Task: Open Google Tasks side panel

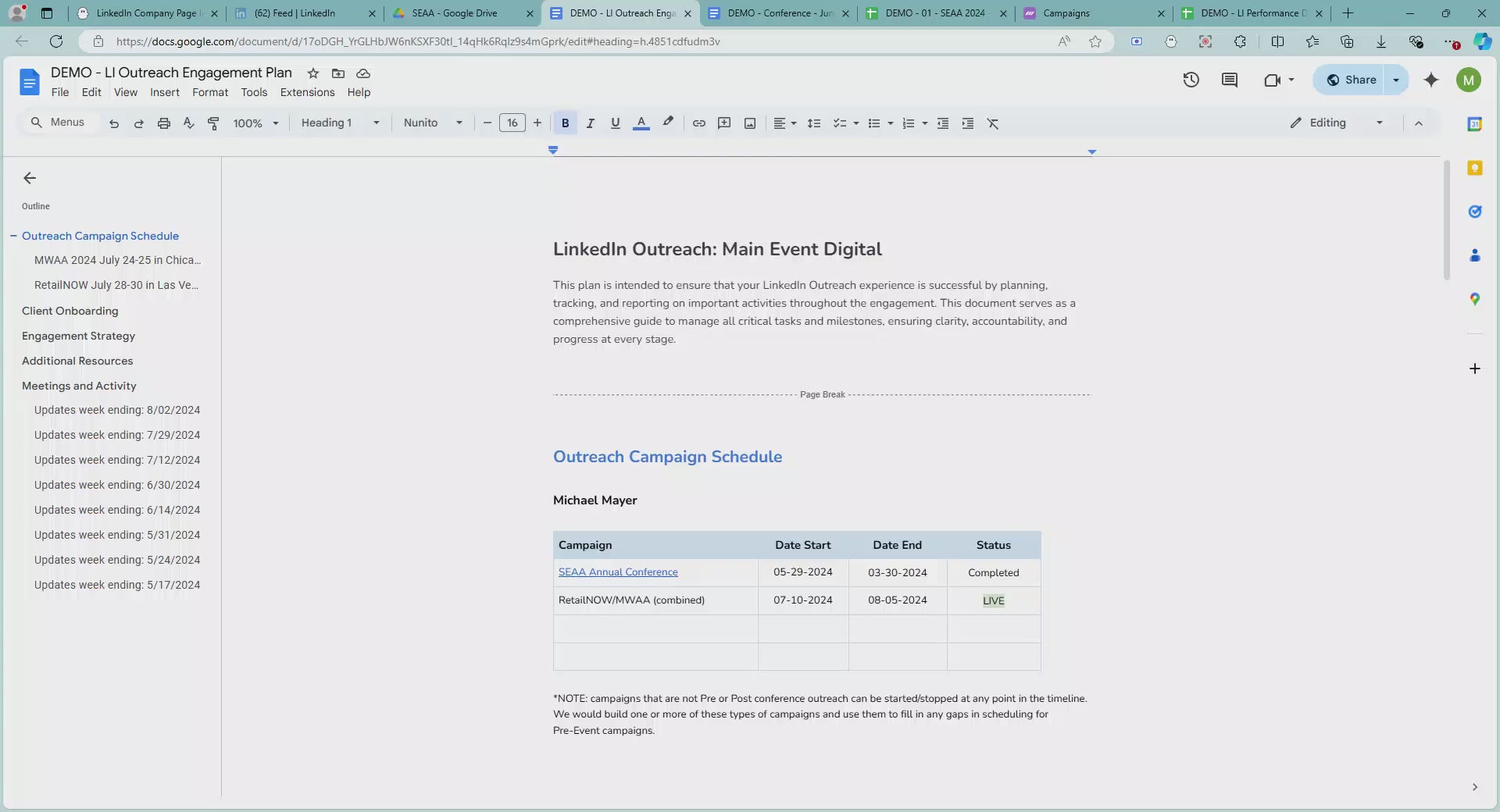Action: 1475,212
